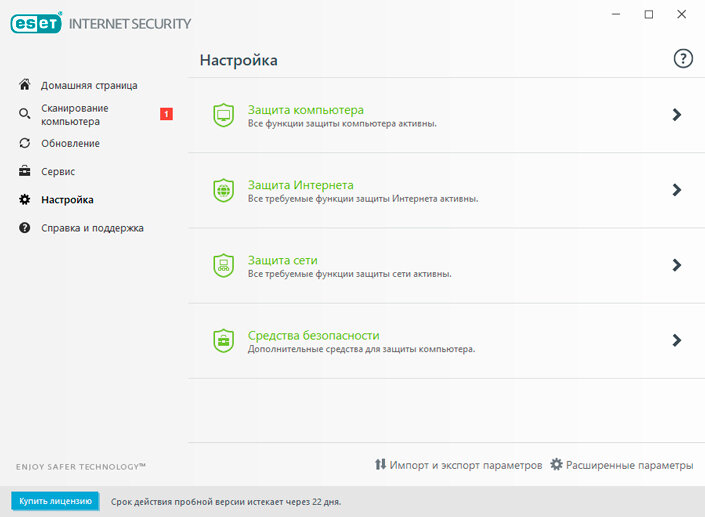Open Сканирование компьютера in the sidebar
Image resolution: width=705 pixels, height=517 pixels.
click(x=75, y=115)
